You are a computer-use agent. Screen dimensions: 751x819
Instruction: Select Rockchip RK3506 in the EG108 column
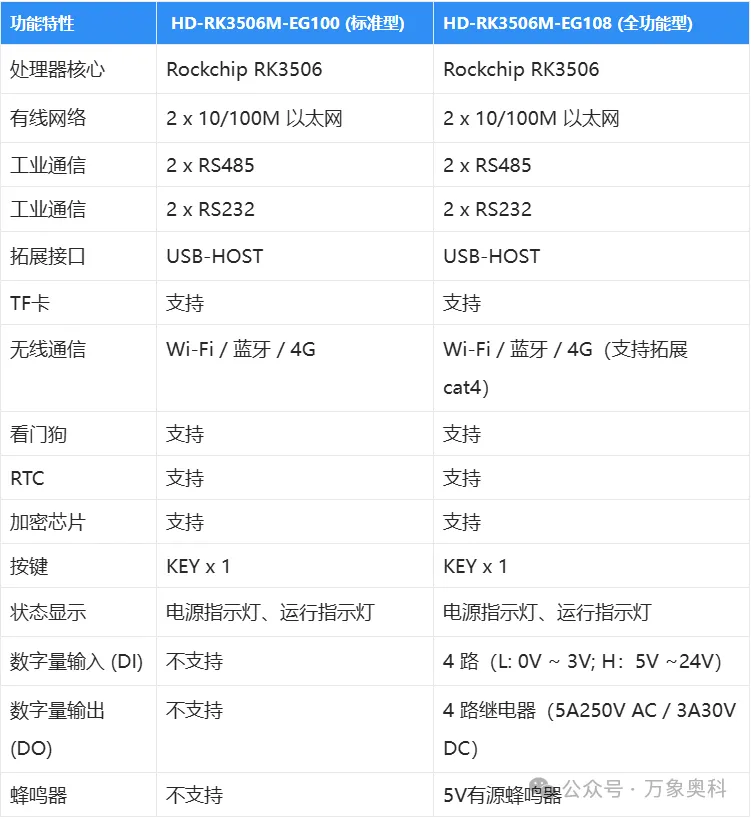pyautogui.click(x=521, y=69)
